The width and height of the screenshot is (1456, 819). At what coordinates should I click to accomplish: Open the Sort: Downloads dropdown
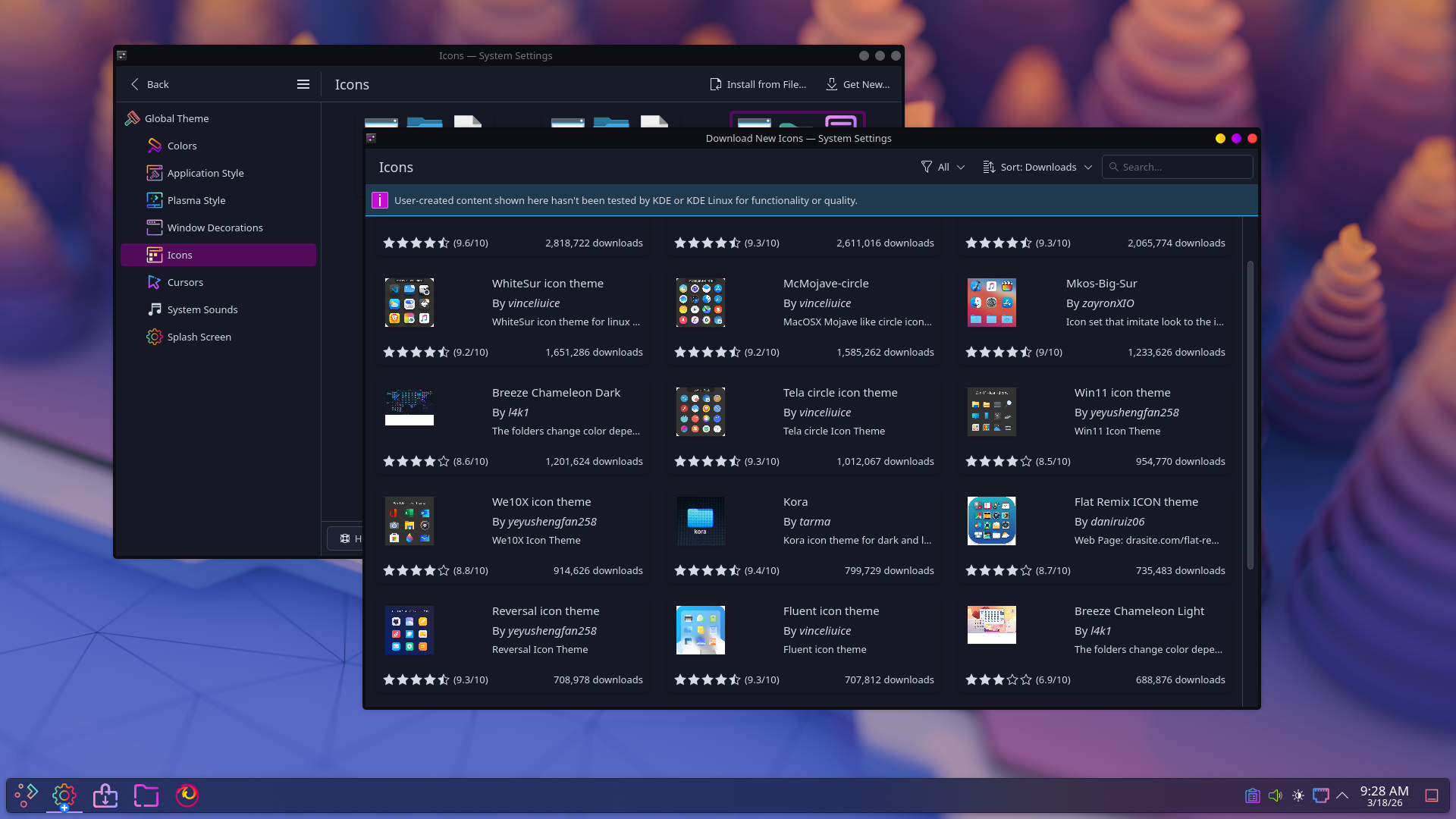[x=1037, y=167]
